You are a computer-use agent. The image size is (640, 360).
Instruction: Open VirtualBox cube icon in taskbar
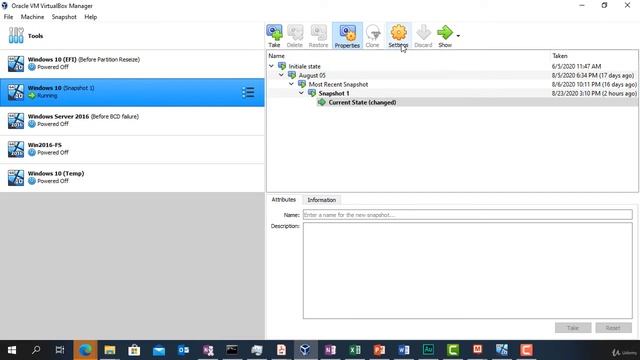click(305, 350)
